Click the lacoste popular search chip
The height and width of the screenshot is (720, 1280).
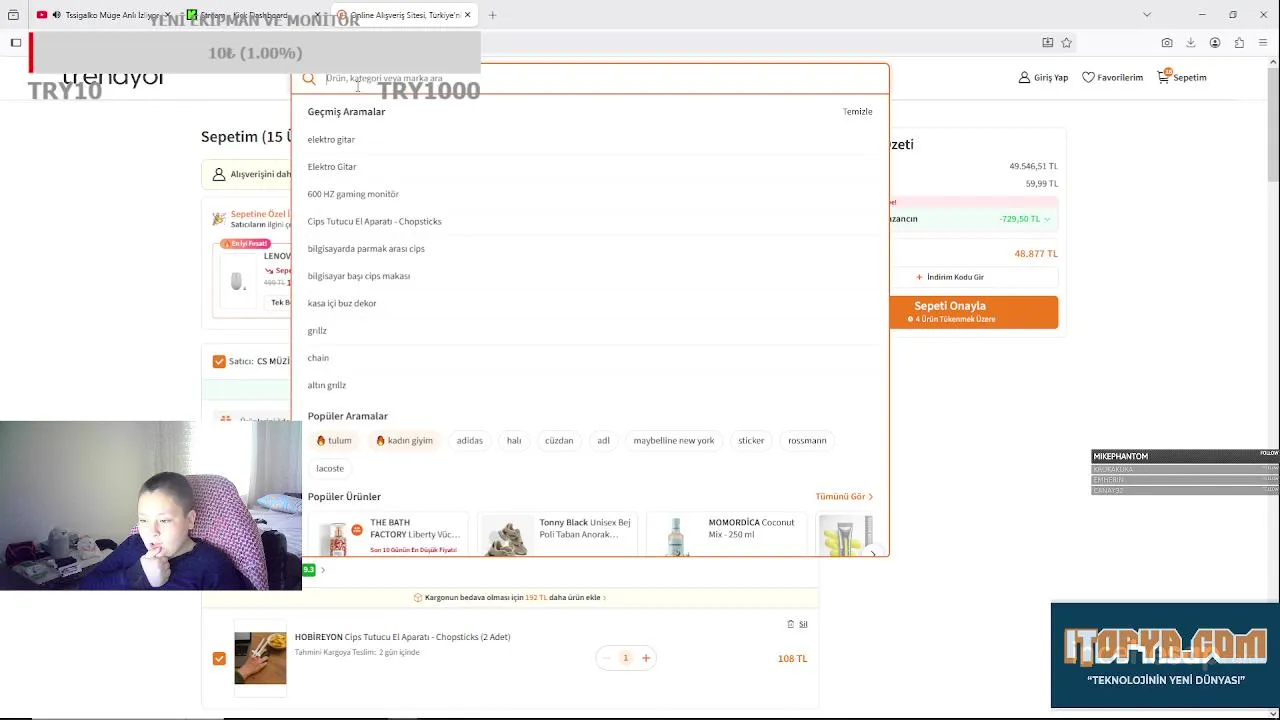[330, 468]
